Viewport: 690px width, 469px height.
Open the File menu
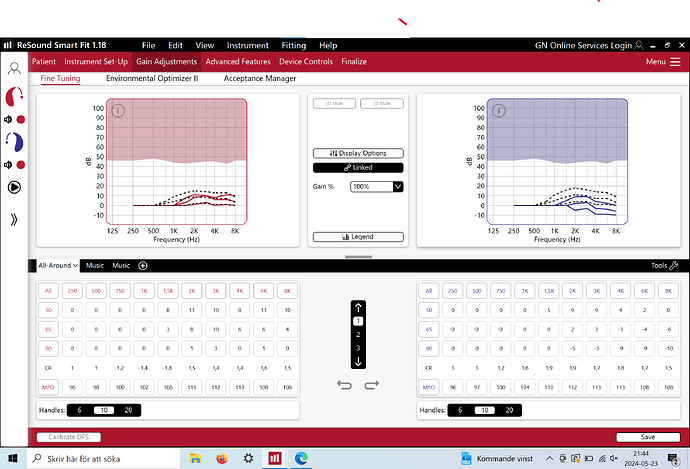148,45
